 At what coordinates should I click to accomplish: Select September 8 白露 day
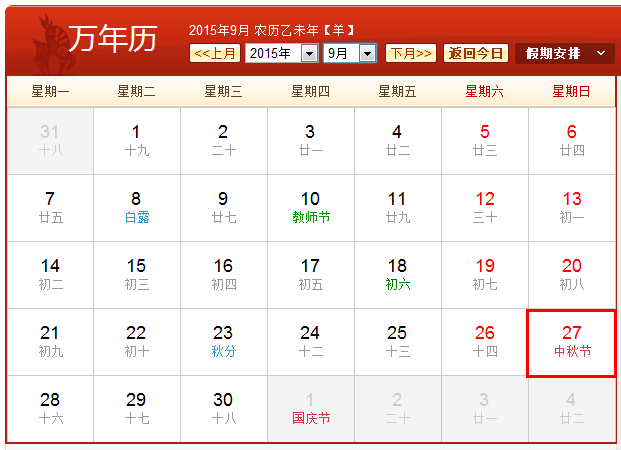137,208
